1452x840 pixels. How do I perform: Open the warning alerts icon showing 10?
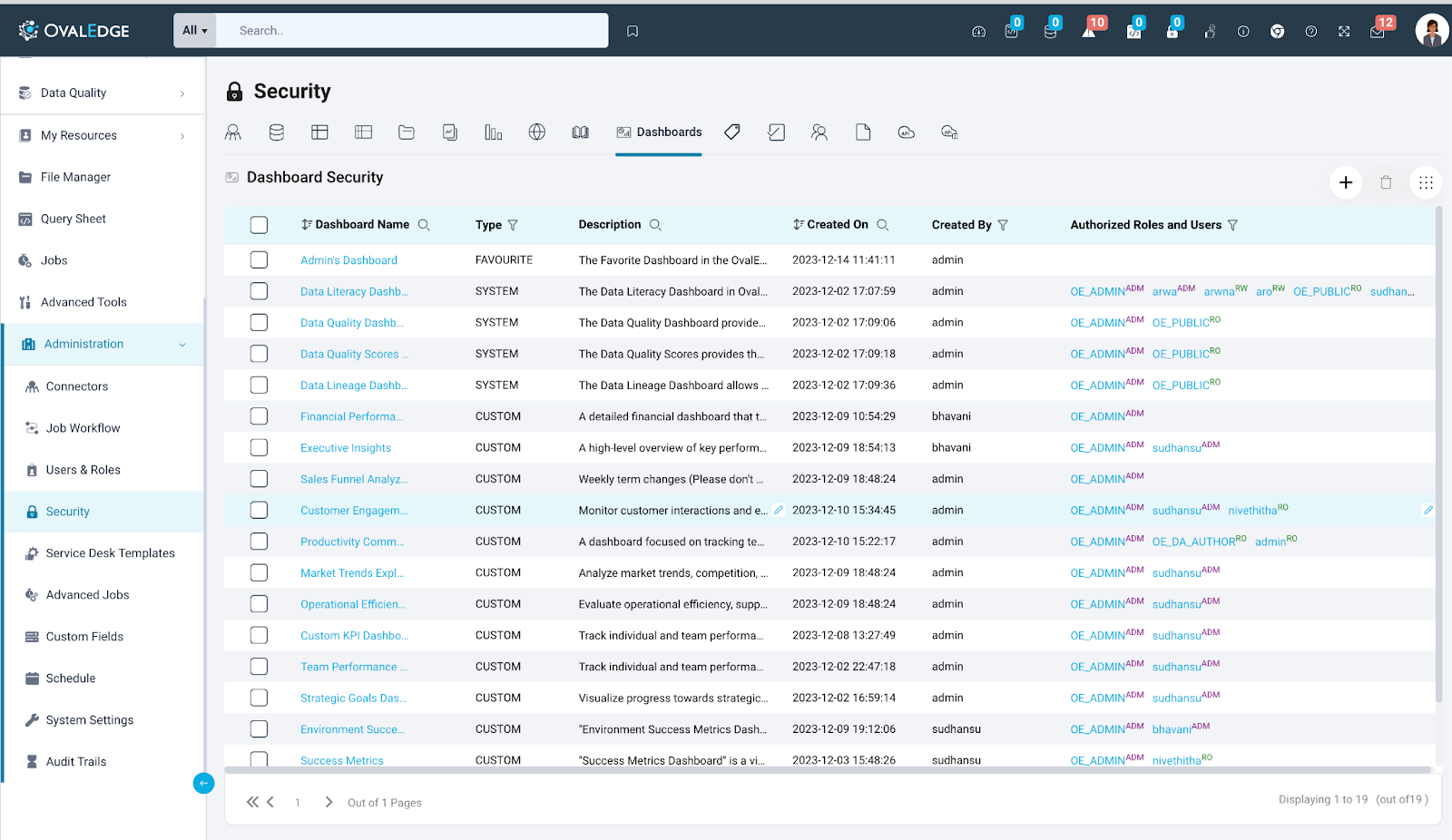(x=1089, y=31)
